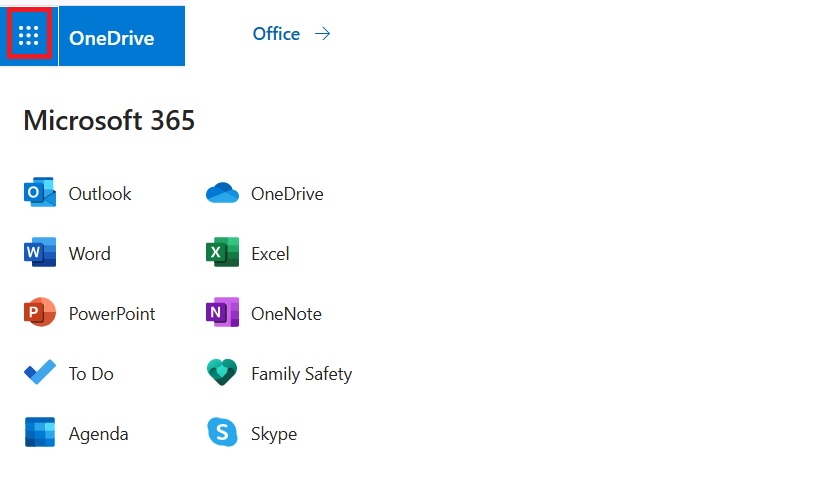The height and width of the screenshot is (478, 818).
Task: Click the purple OneNote icon
Action: (x=222, y=314)
